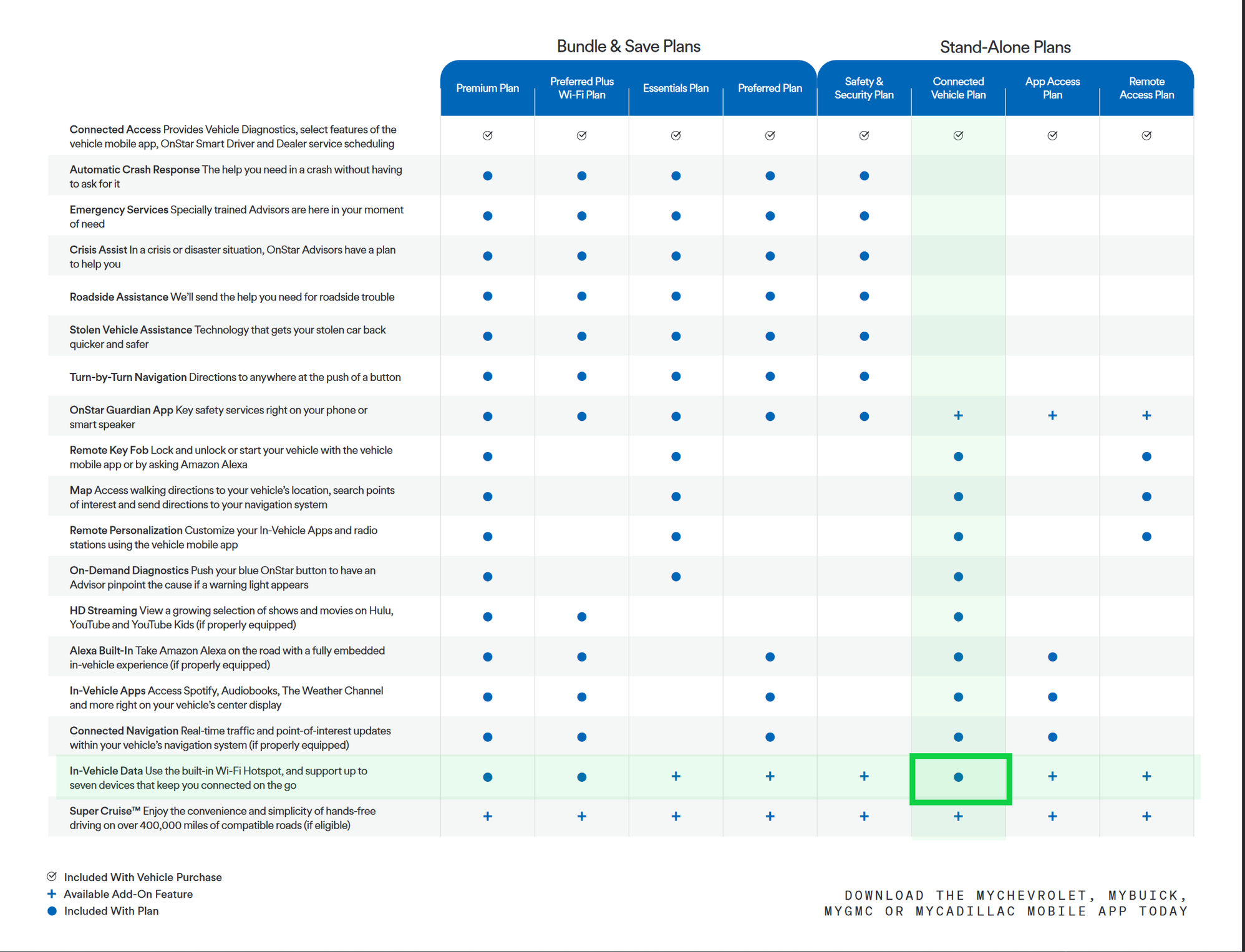Click legend checkmark for Included With Vehicle Purchase
Image resolution: width=1245 pixels, height=952 pixels.
point(52,877)
